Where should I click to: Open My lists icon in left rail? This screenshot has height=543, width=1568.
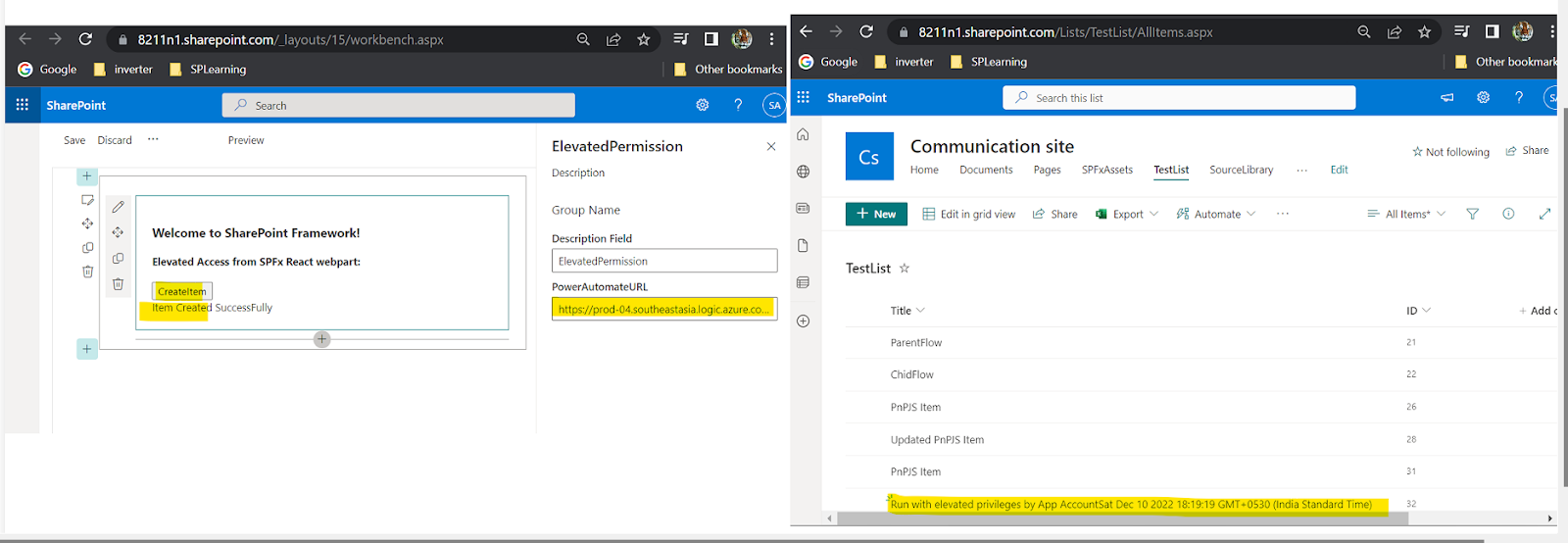coord(803,282)
